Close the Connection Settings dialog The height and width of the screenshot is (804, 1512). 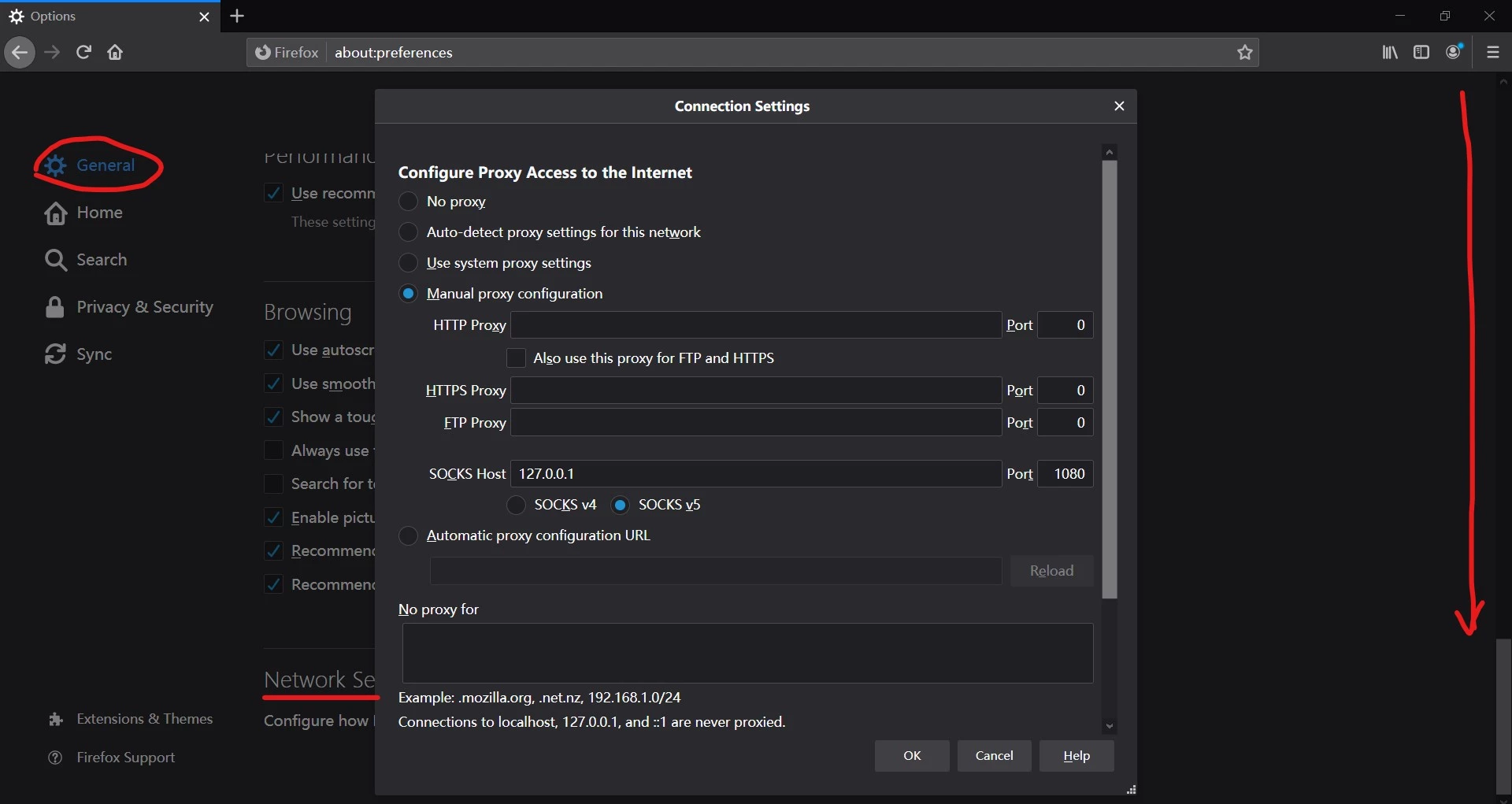tap(1119, 106)
